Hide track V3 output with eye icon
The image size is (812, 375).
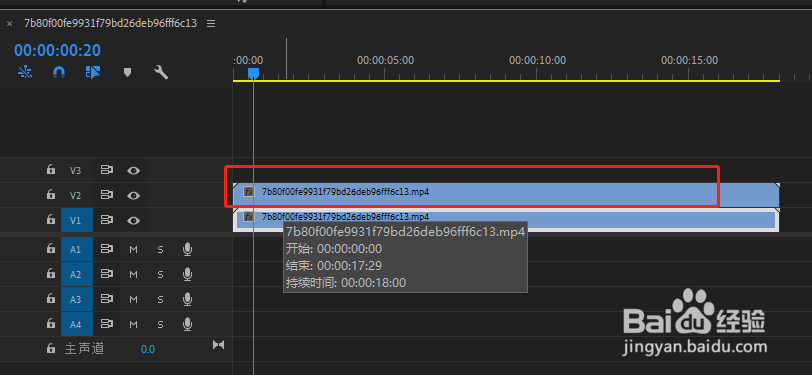click(x=134, y=170)
